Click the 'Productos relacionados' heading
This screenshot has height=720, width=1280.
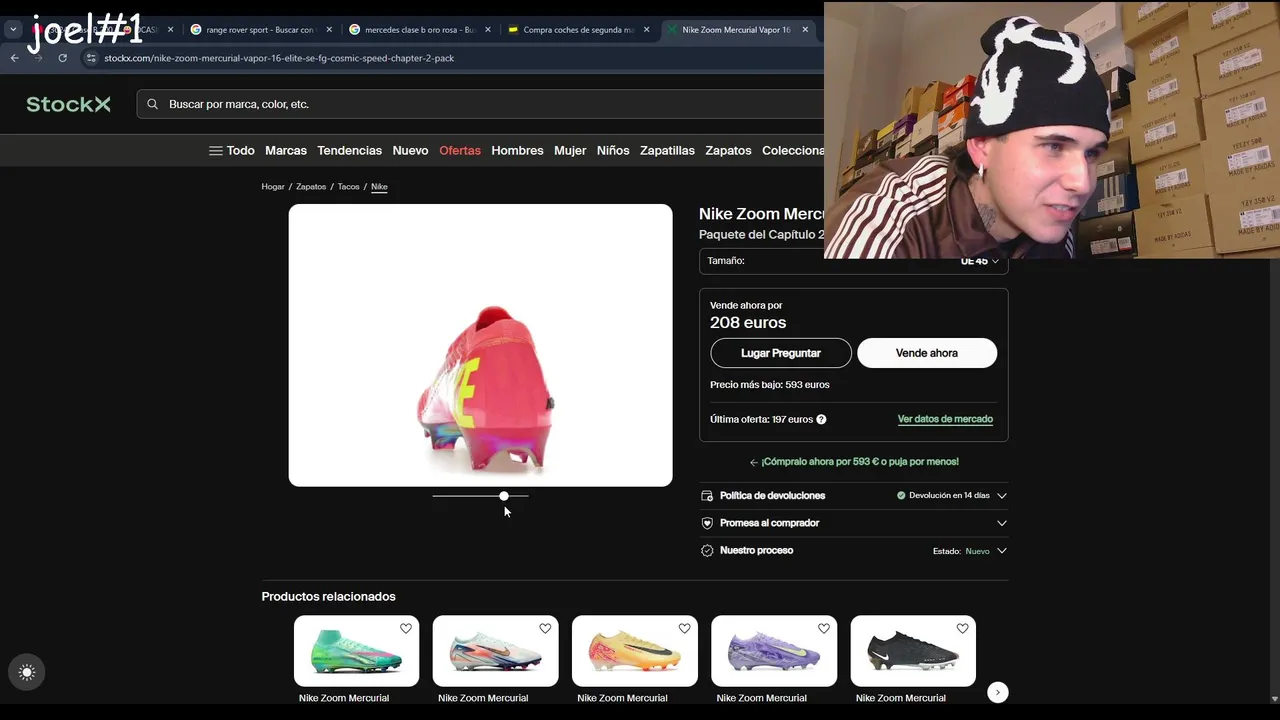pos(328,597)
